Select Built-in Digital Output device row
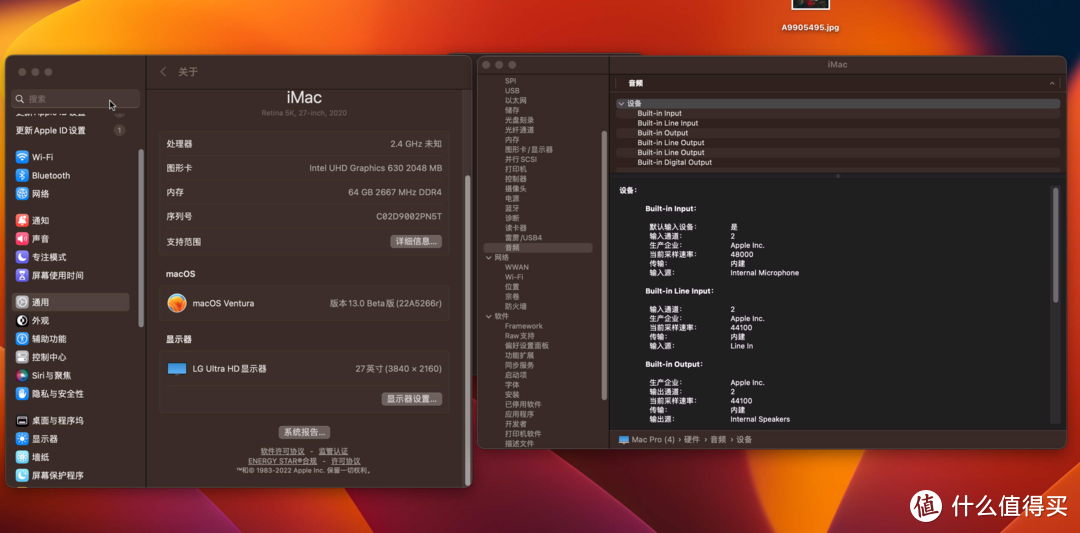The height and width of the screenshot is (533, 1080). (838, 163)
